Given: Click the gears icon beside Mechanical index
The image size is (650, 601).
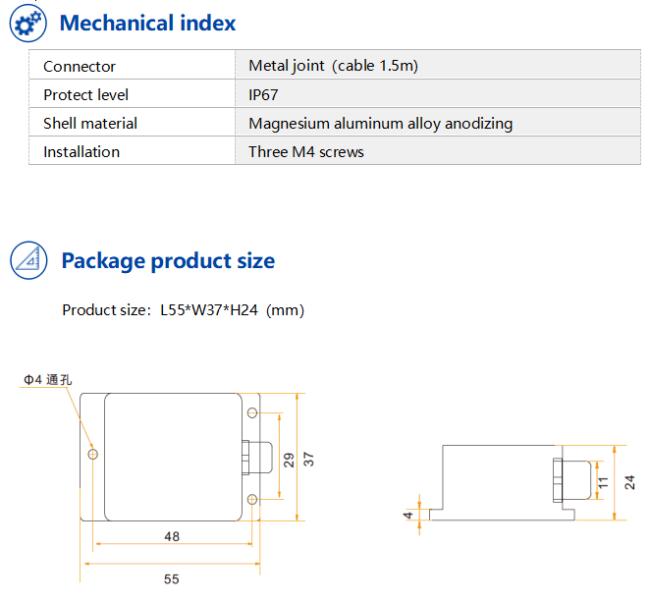Looking at the screenshot, I should [28, 23].
